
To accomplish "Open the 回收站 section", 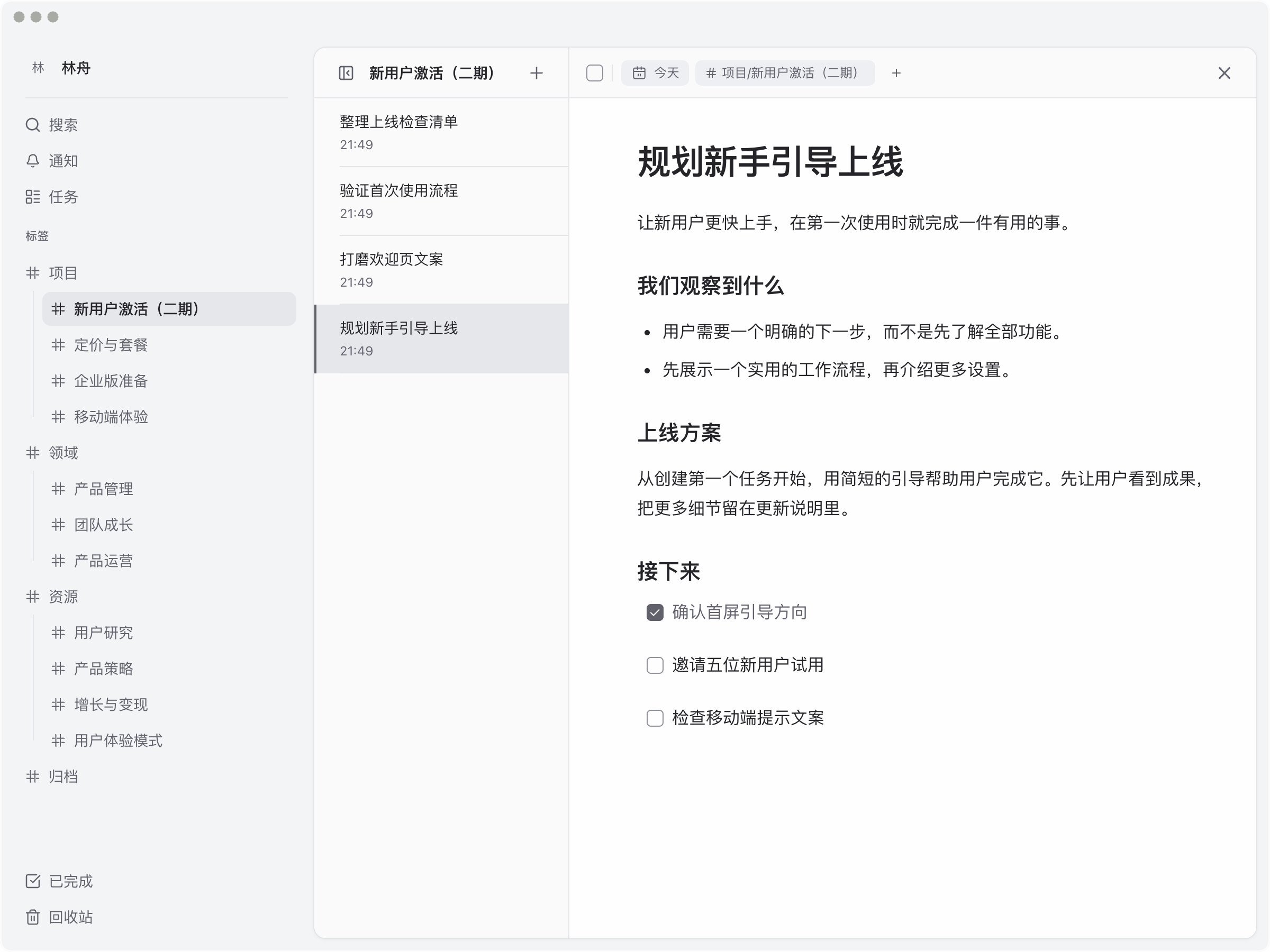I will 156,917.
